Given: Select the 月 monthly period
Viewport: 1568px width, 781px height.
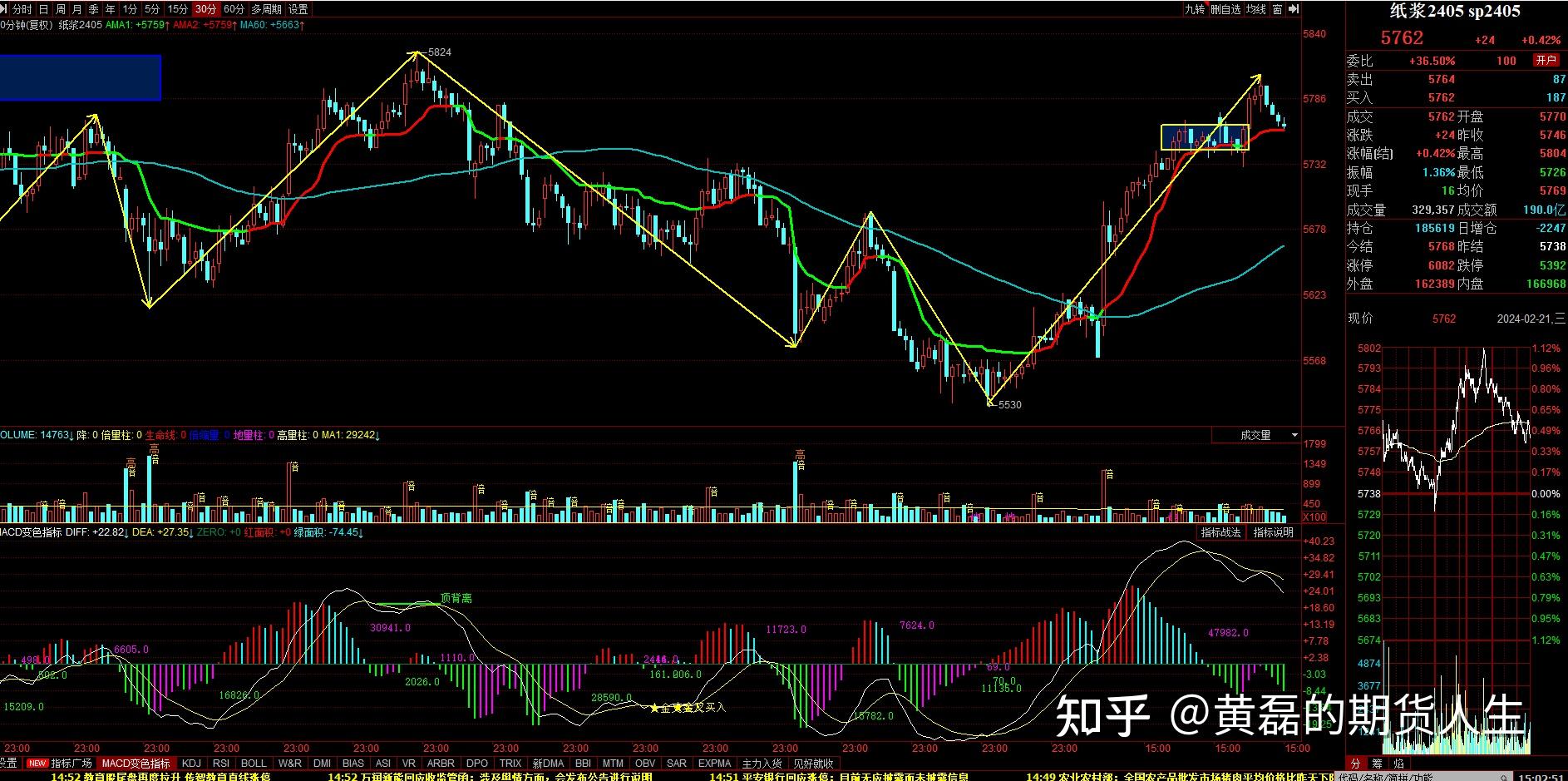Looking at the screenshot, I should point(77,9).
